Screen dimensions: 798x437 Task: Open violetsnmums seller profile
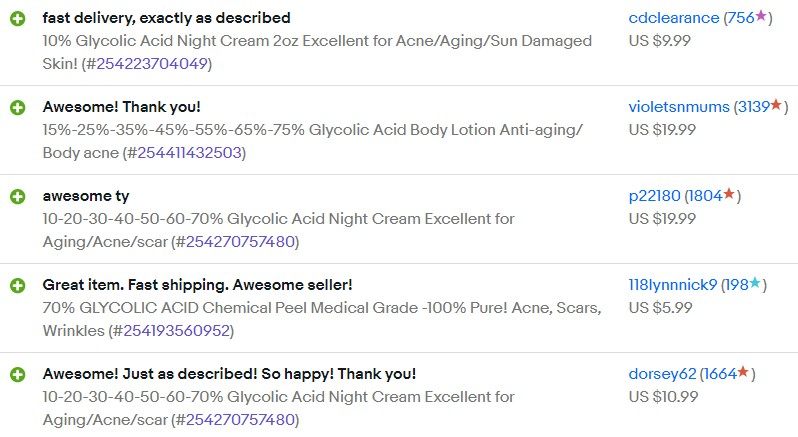679,107
